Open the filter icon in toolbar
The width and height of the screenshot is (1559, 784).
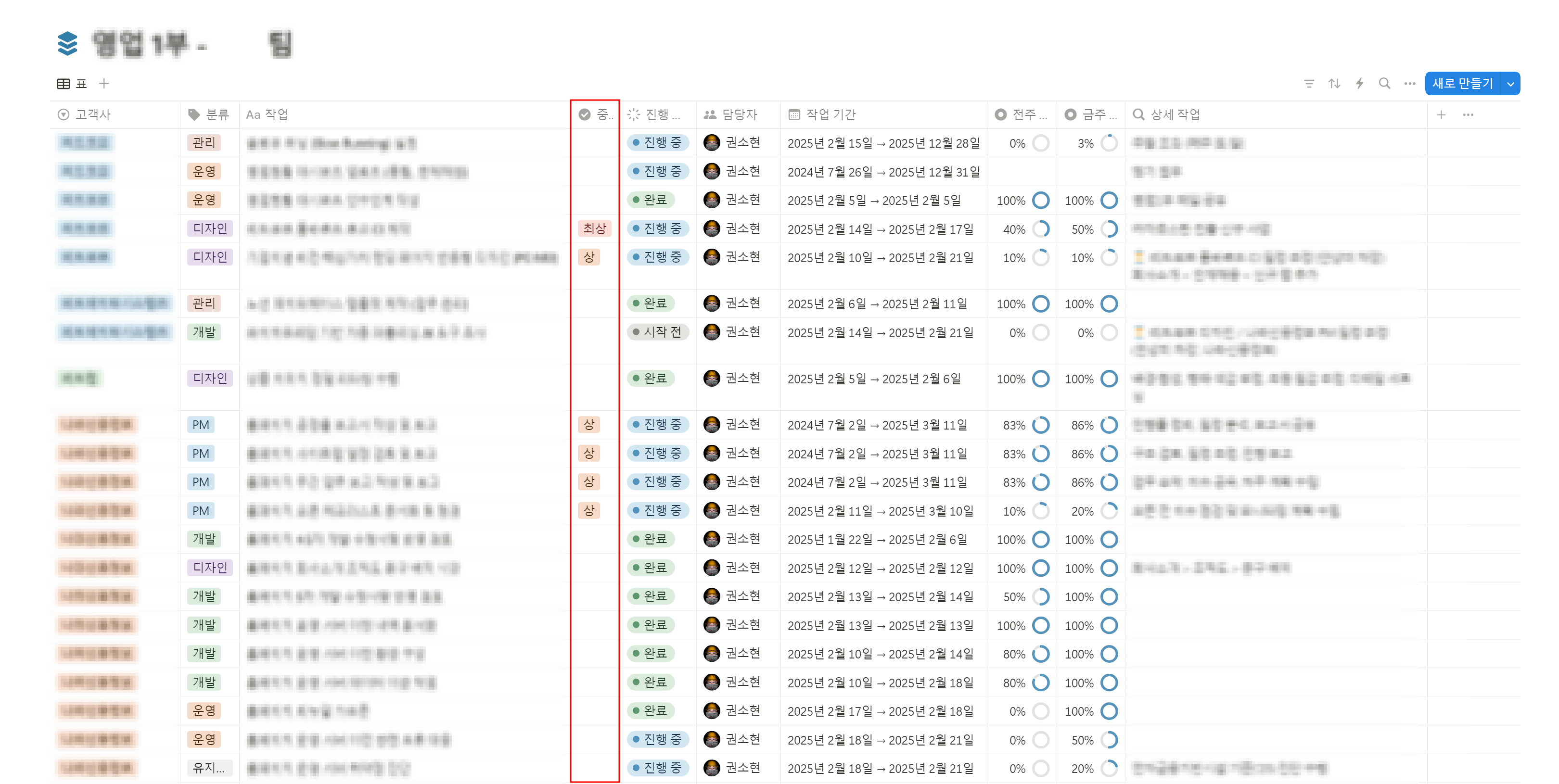click(x=1308, y=84)
